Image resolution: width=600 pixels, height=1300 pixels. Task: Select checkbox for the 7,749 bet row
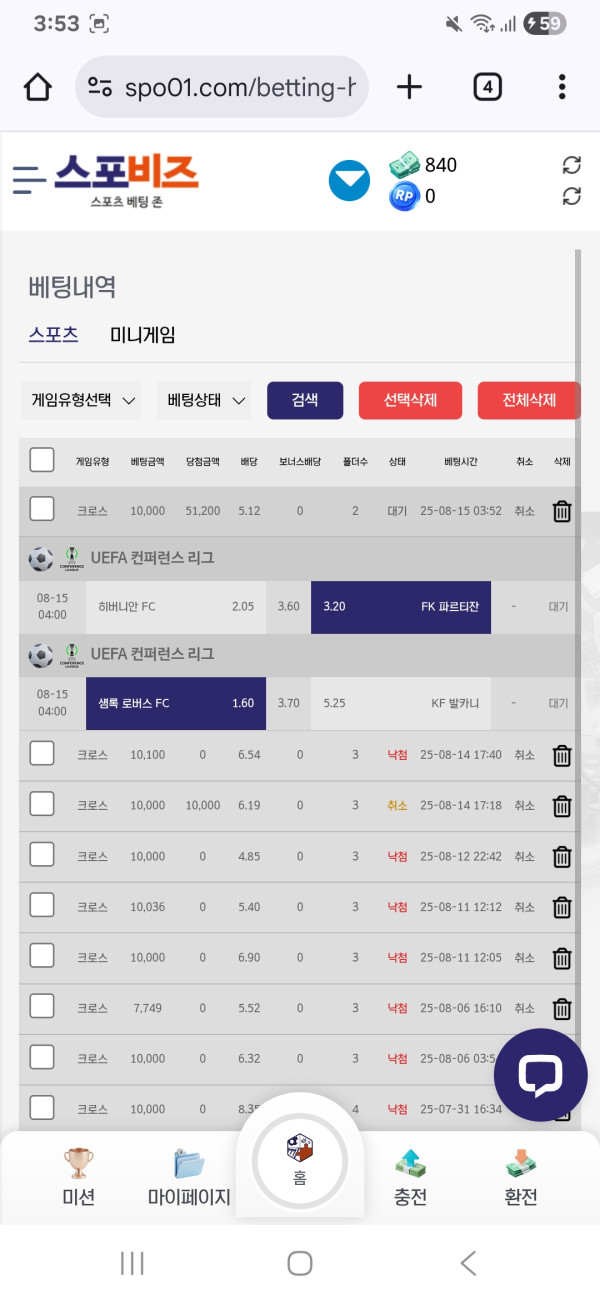pos(42,1007)
